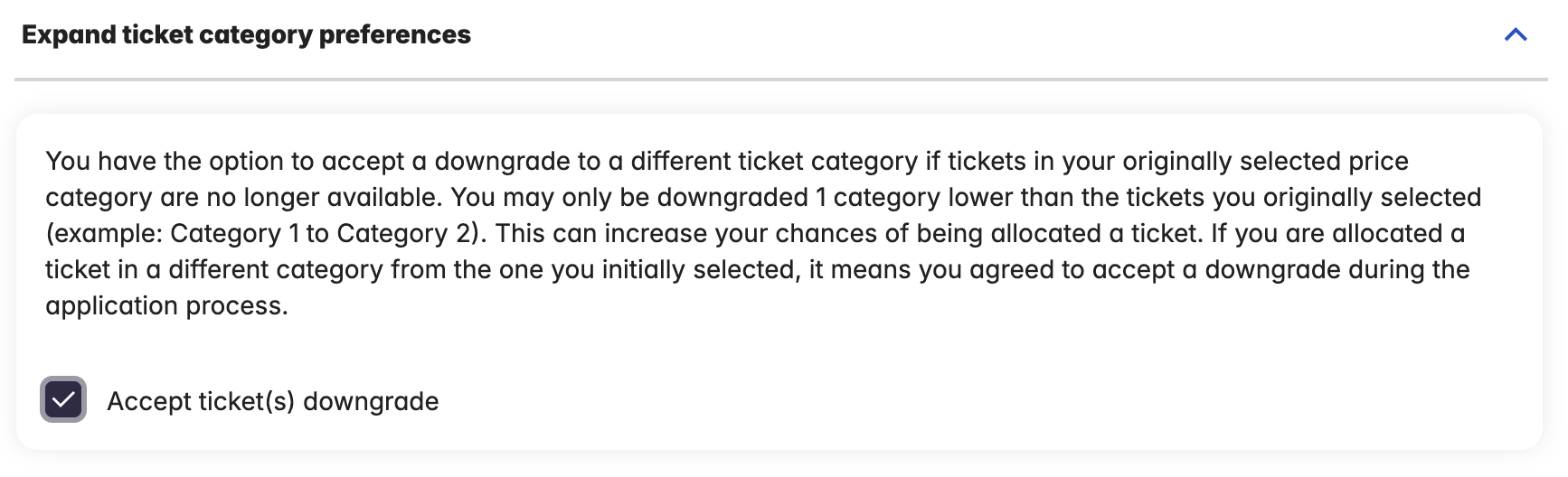Click the horizontal divider below the heading
Image resolution: width=1568 pixels, height=477 pixels.
(x=781, y=79)
